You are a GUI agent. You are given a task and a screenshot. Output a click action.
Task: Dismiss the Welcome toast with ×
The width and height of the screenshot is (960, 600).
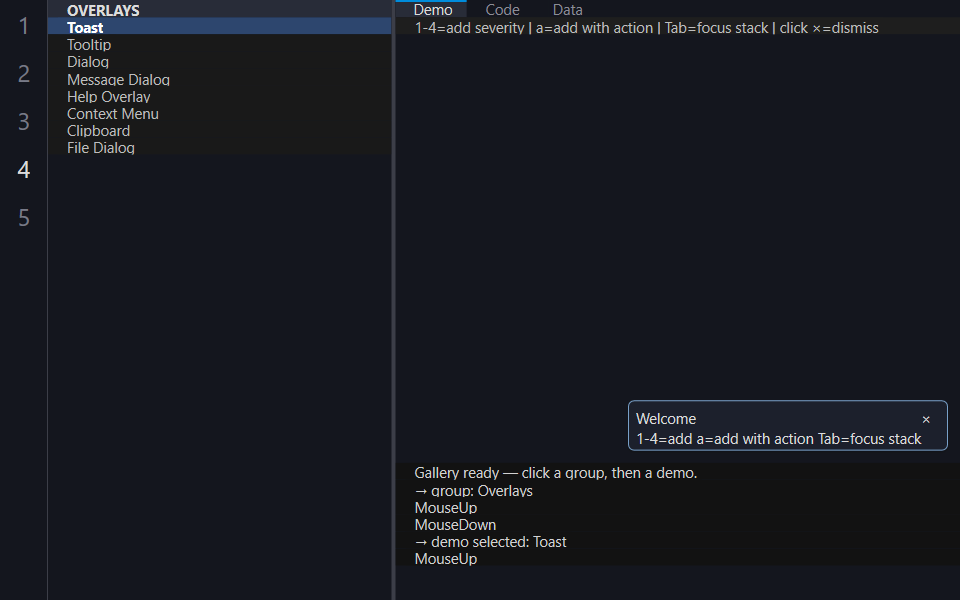[x=926, y=419]
